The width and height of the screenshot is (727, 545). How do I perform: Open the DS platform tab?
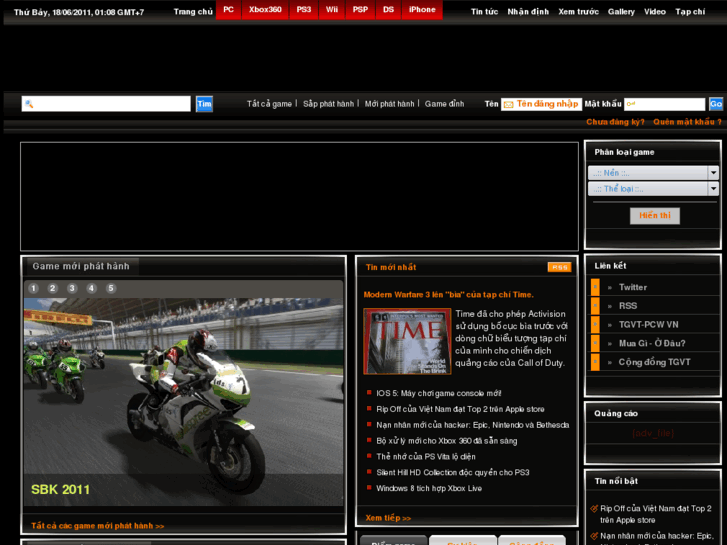point(389,10)
